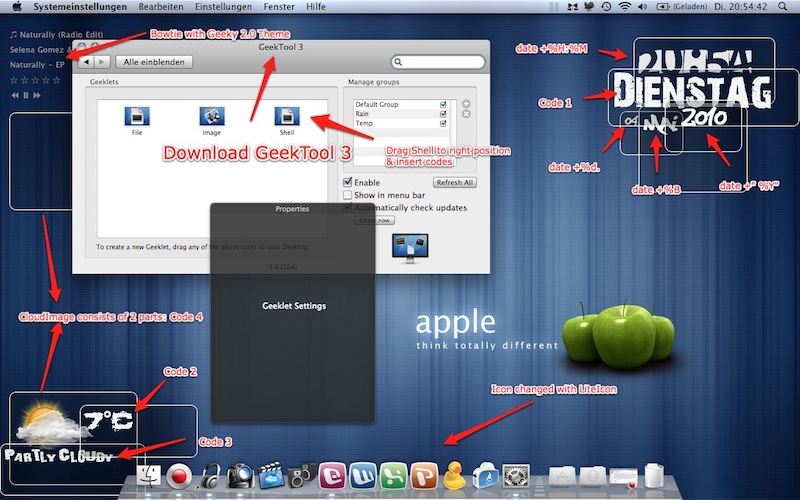Image resolution: width=800 pixels, height=500 pixels.
Task: Select the File geeklet icon
Action: (x=137, y=117)
